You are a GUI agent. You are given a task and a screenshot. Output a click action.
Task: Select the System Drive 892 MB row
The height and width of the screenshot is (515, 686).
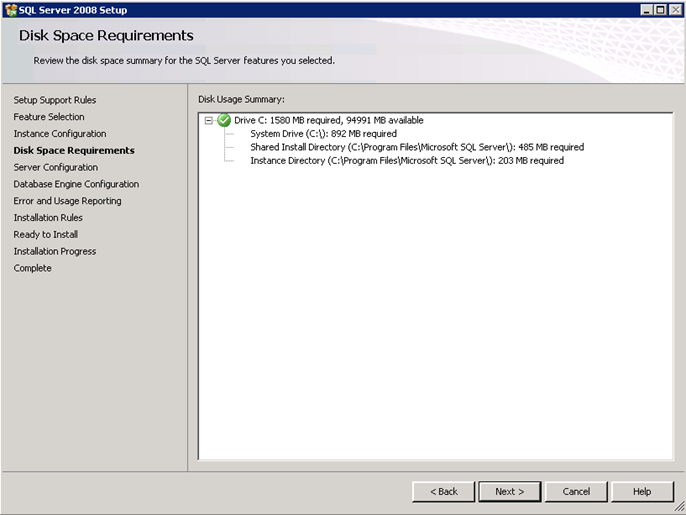point(323,133)
